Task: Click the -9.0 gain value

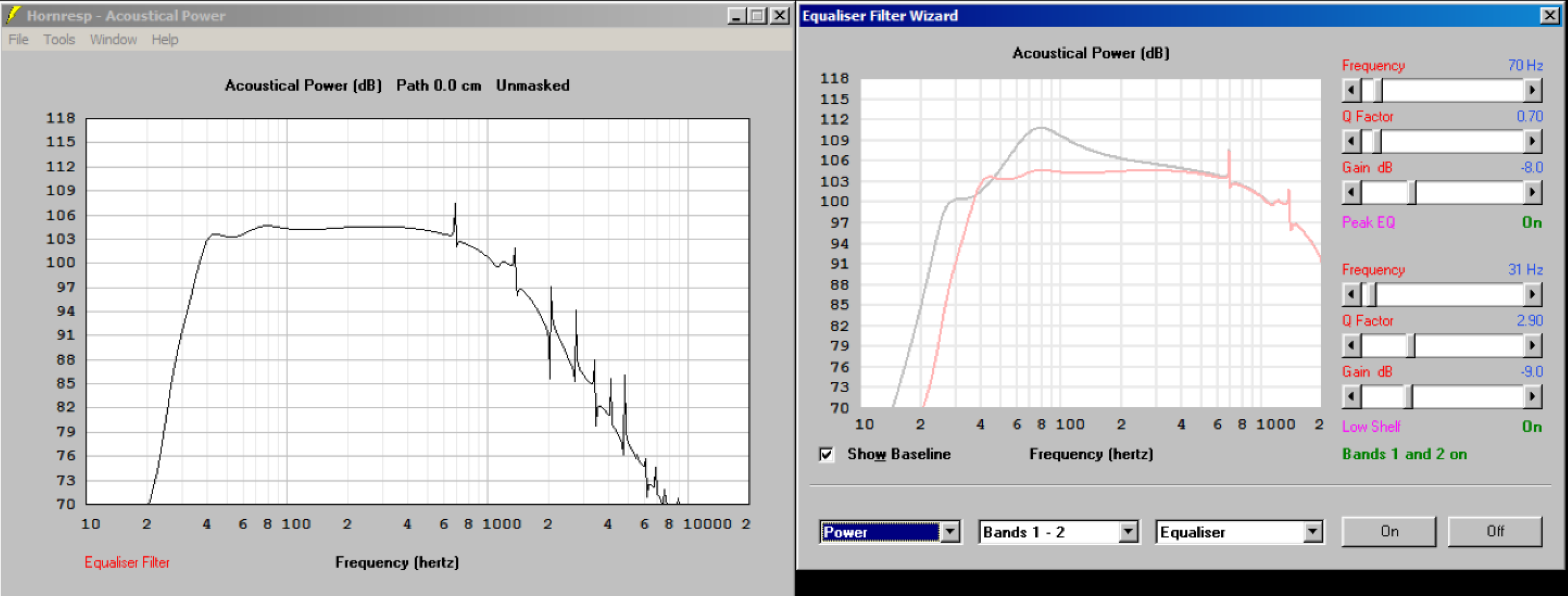Action: (1532, 372)
